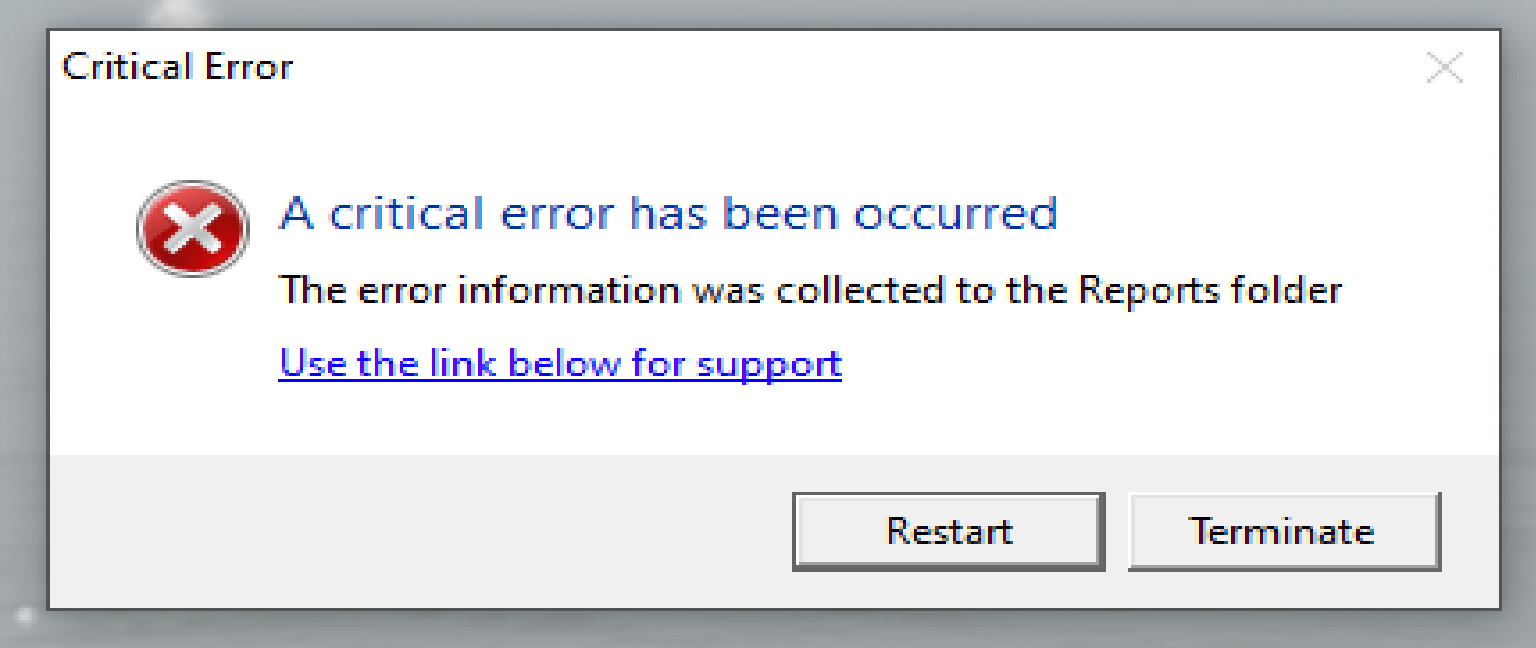This screenshot has height=648, width=1536.
Task: Click the Restart button
Action: click(949, 531)
